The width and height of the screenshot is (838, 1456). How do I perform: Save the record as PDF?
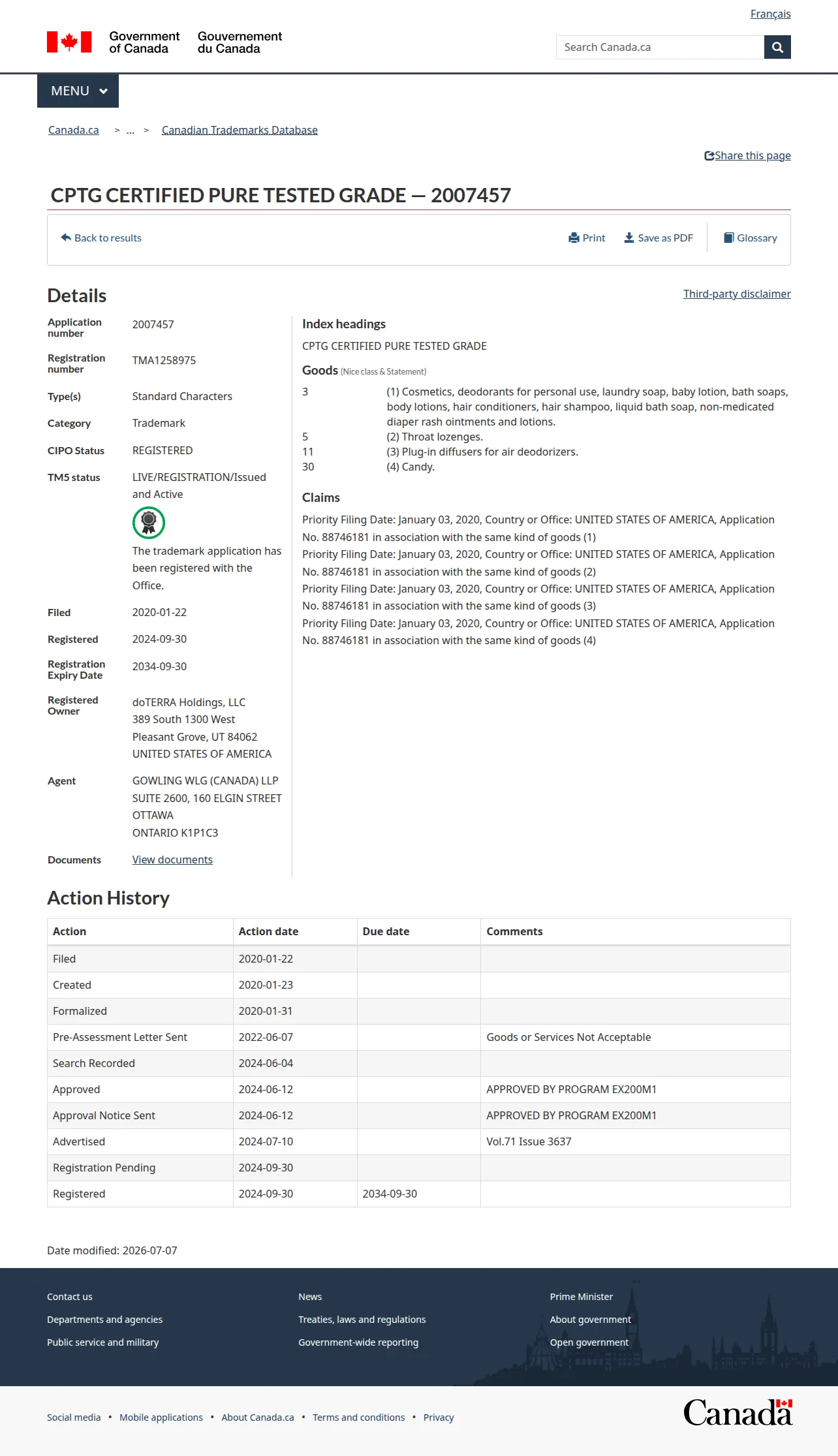pyautogui.click(x=659, y=238)
